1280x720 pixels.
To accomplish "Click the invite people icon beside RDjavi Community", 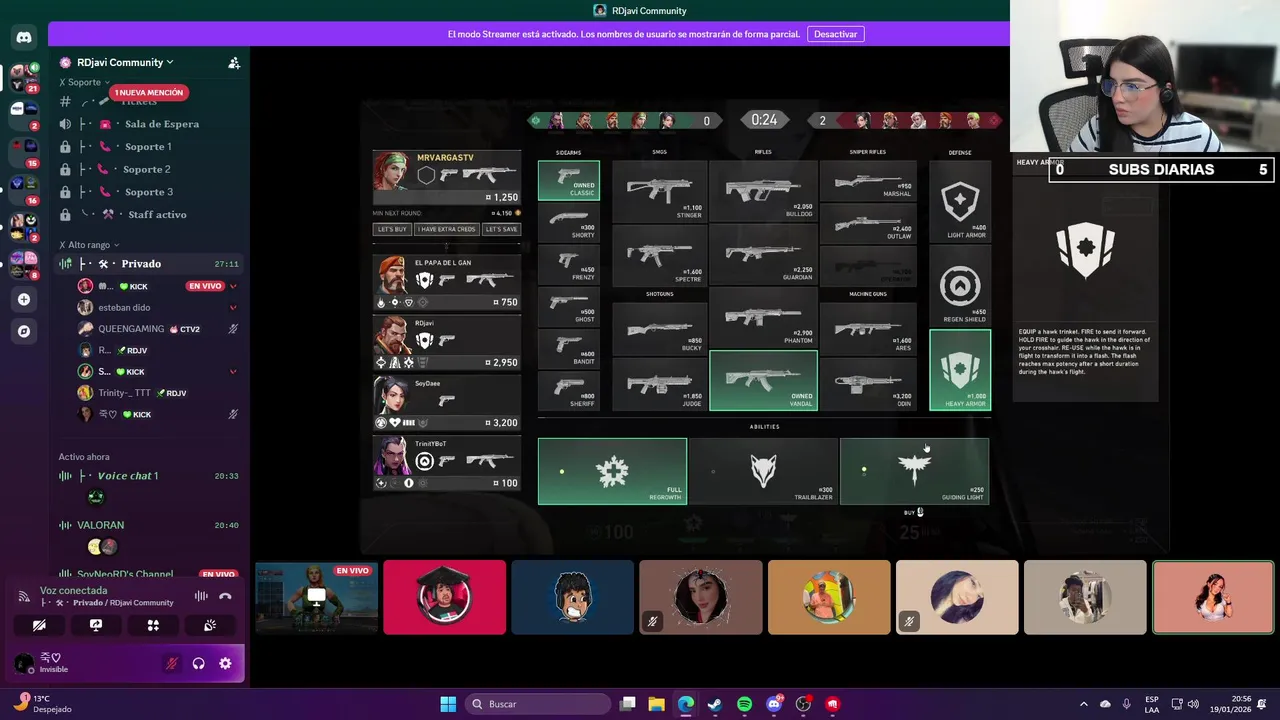I will coord(234,62).
